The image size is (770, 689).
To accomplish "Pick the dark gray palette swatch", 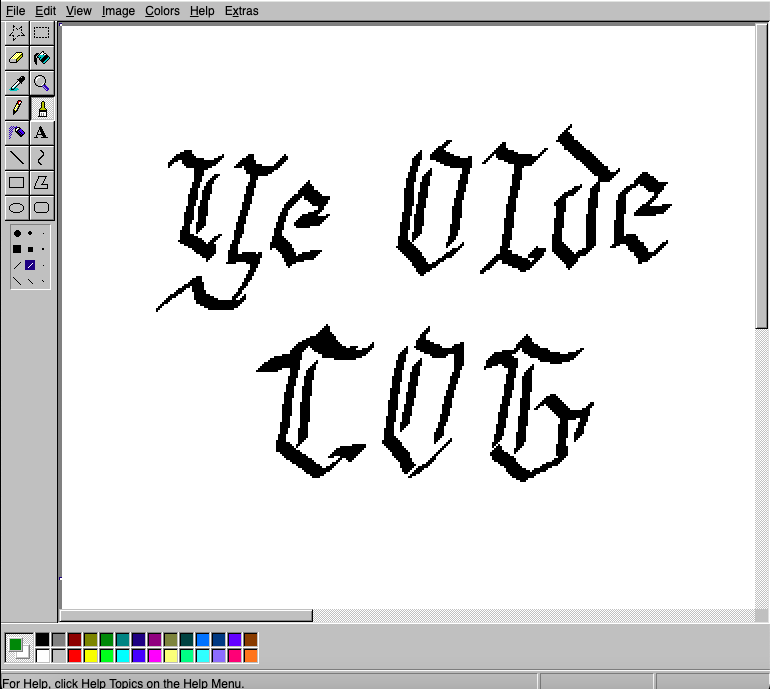I will pyautogui.click(x=58, y=639).
